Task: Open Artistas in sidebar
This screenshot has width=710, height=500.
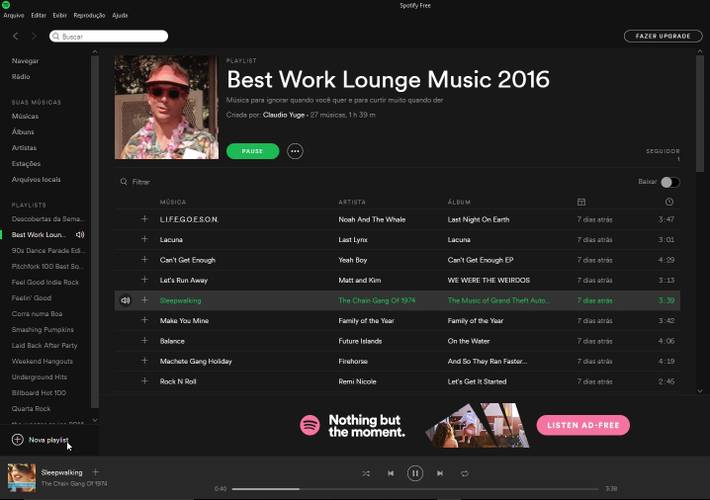Action: click(x=24, y=148)
